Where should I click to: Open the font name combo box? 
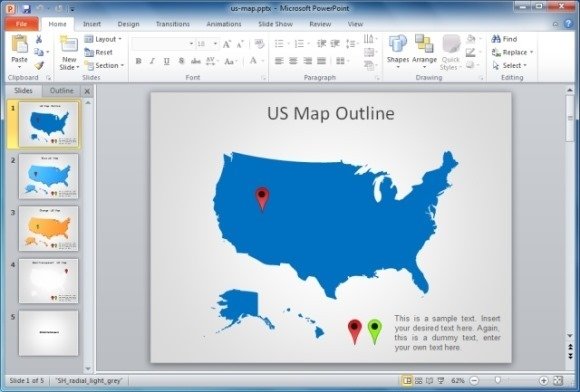point(163,44)
